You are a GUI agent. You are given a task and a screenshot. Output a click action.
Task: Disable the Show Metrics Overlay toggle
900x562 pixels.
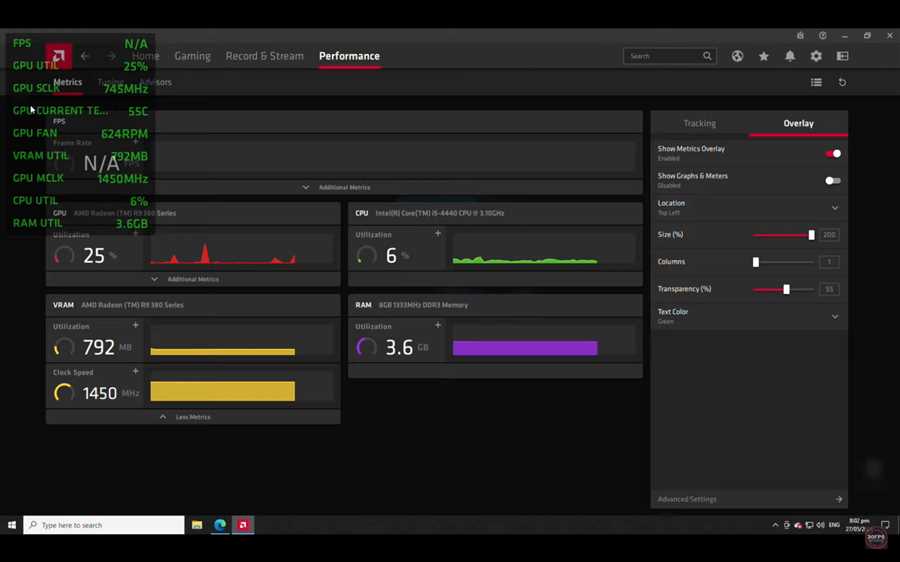833,153
